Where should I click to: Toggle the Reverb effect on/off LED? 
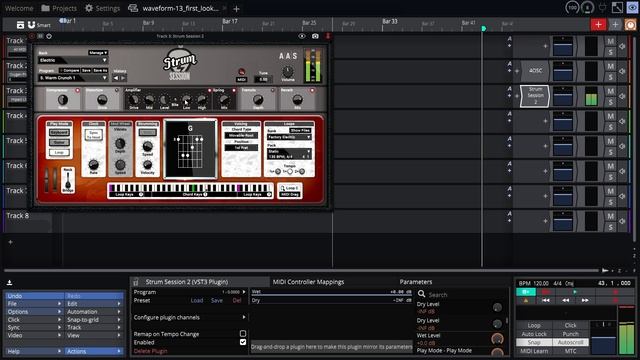click(312, 90)
